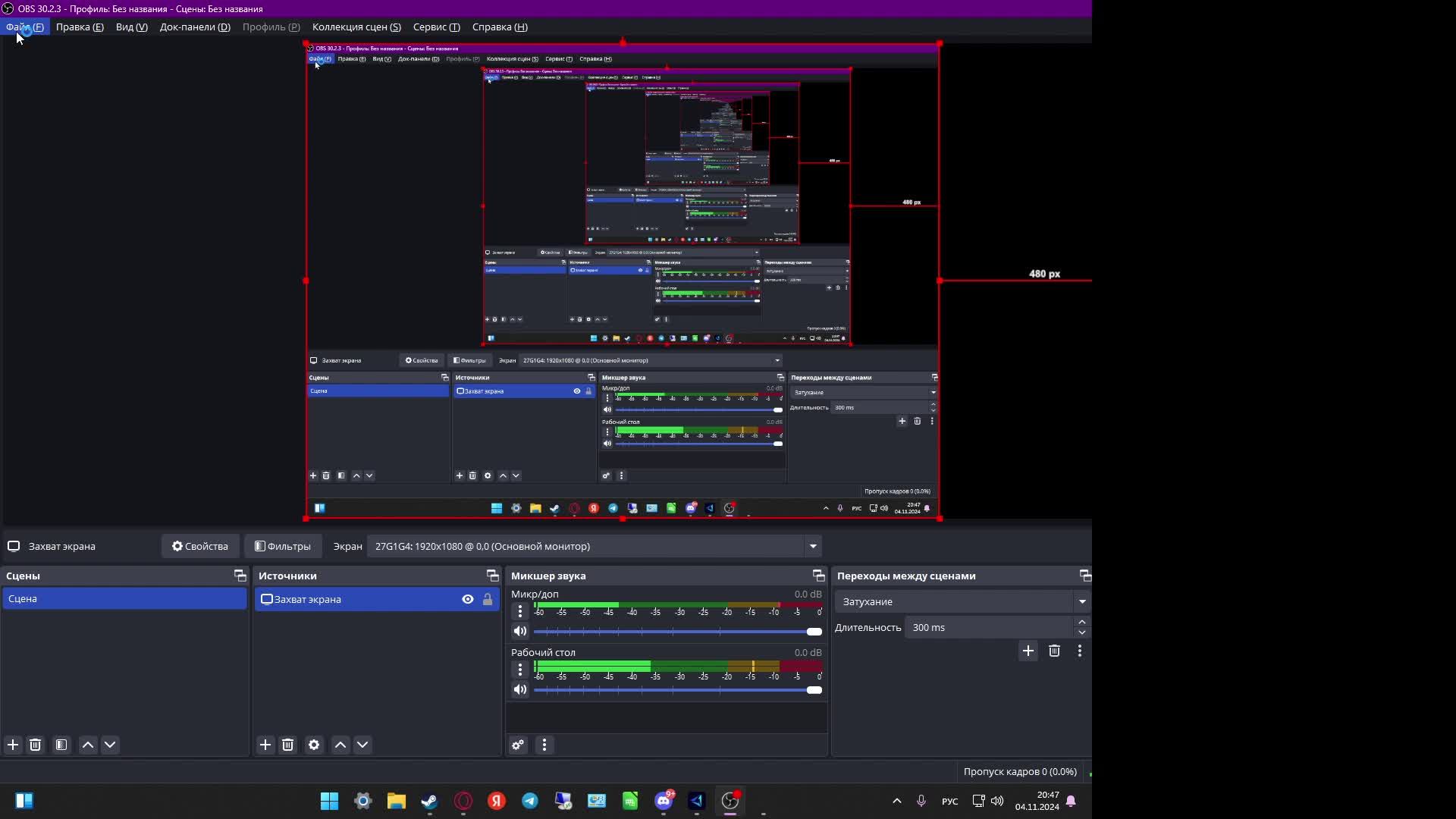Open Discord from the taskbar
The image size is (1456, 819).
coord(664,801)
